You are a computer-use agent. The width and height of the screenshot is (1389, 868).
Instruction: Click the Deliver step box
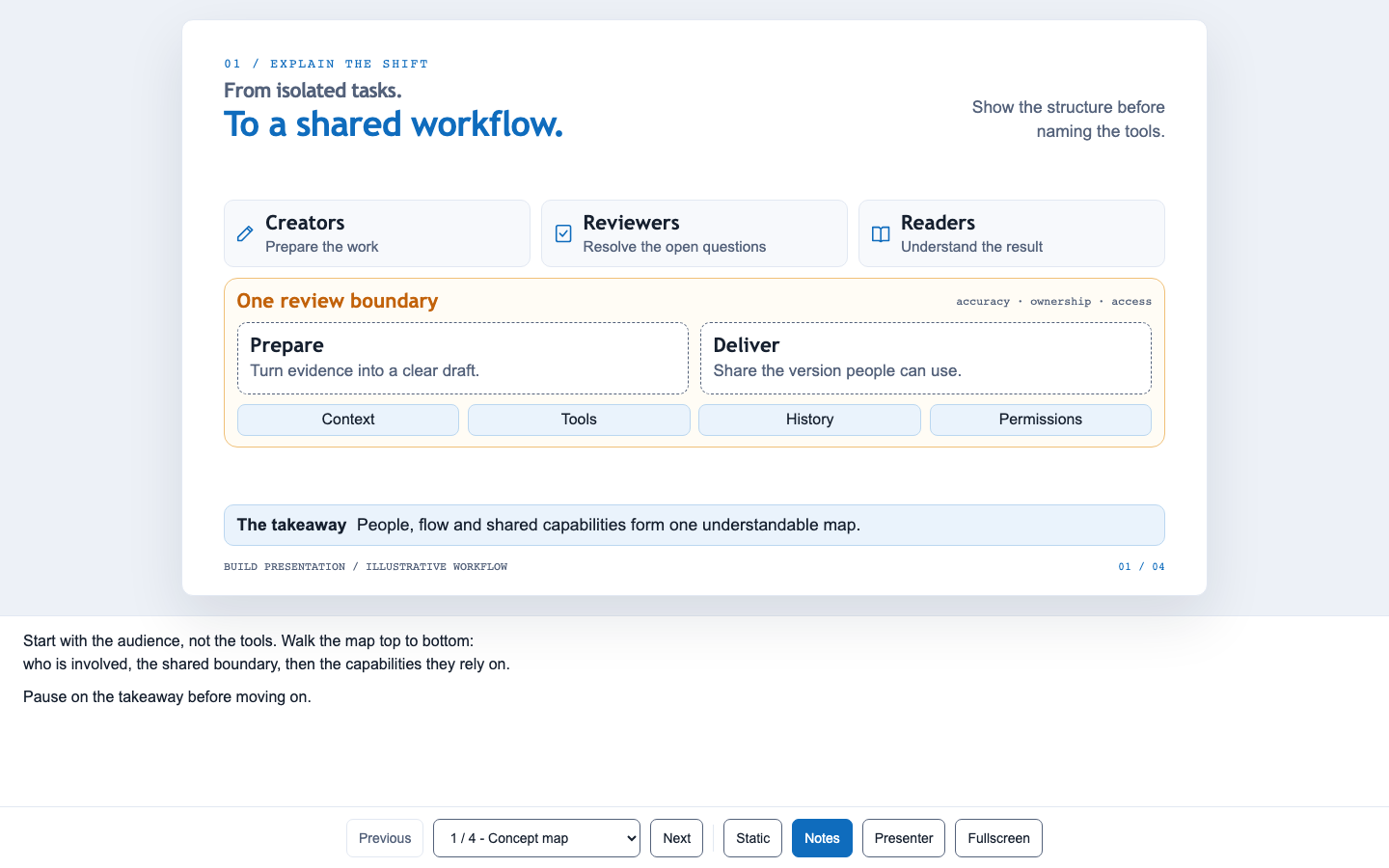coord(926,358)
